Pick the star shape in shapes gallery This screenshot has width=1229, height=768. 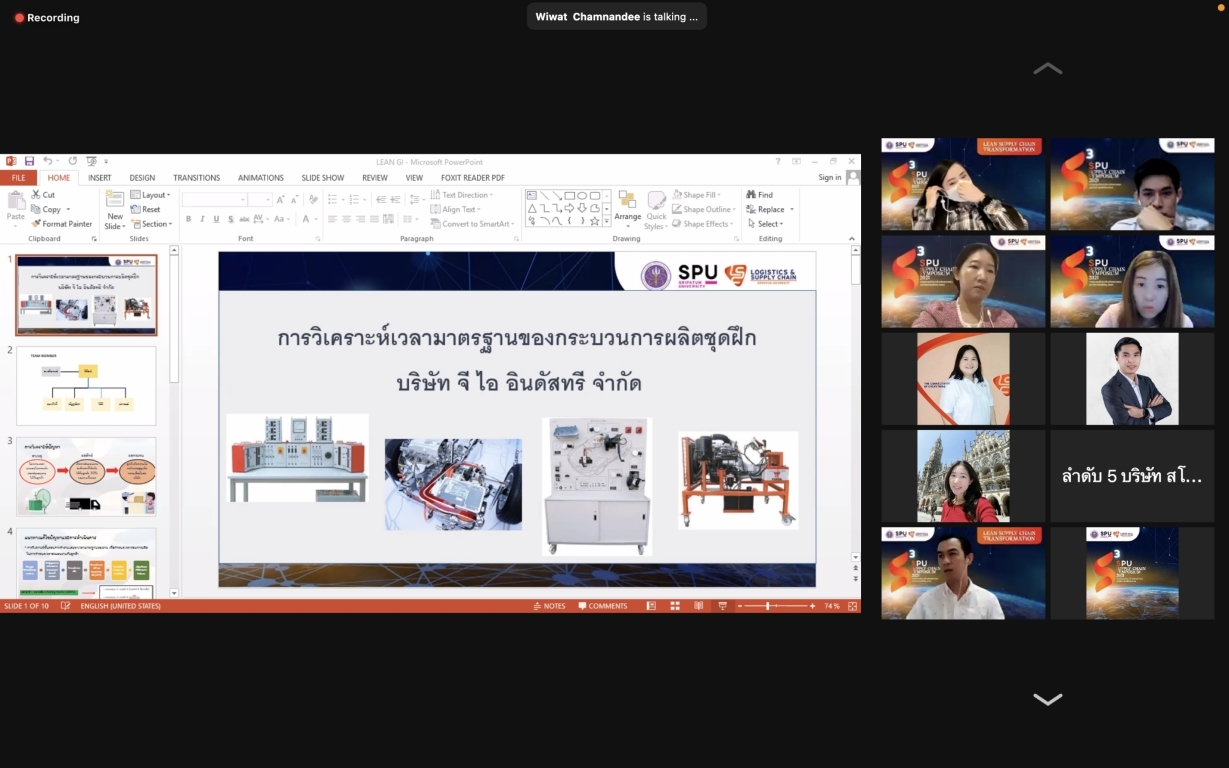pos(594,221)
